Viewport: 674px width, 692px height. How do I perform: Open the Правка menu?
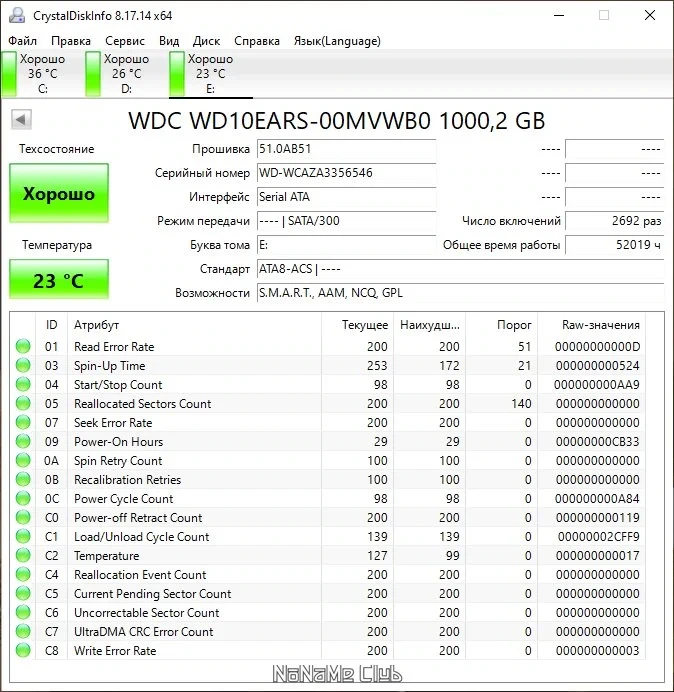pos(71,41)
